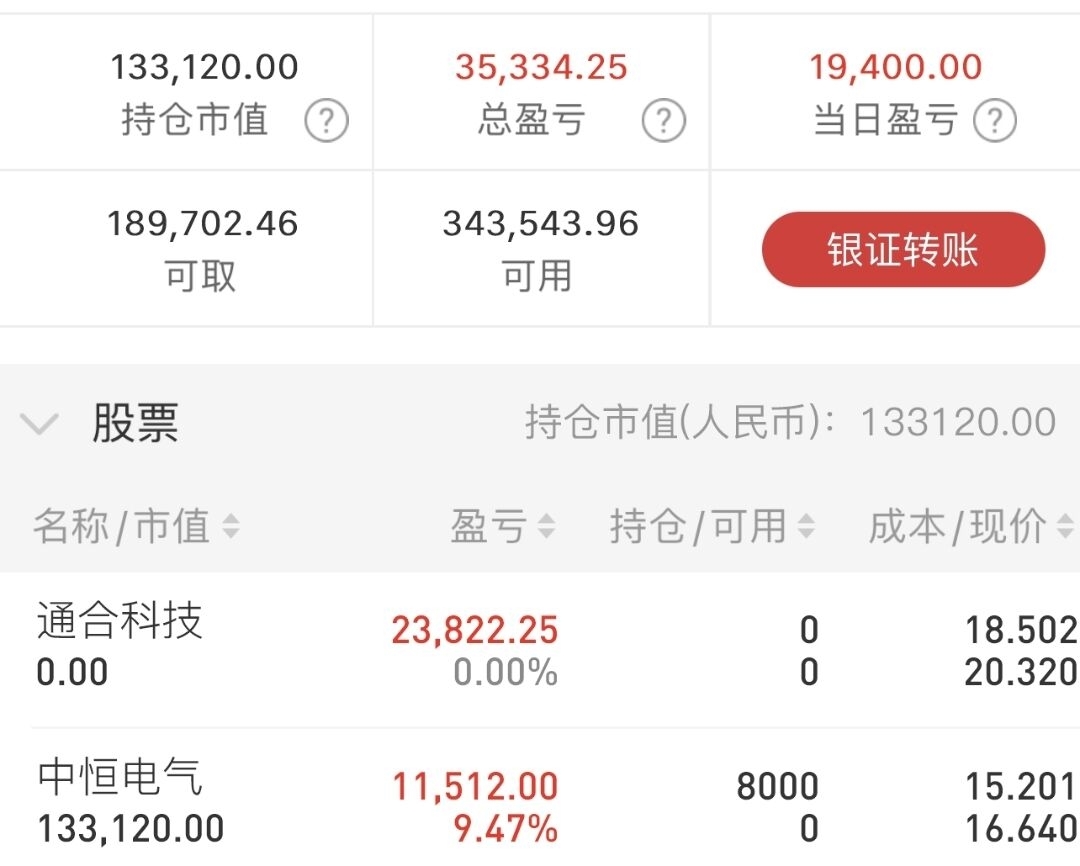Collapse the 股票 section chevron
Screen dimensions: 1080x866
tap(40, 424)
